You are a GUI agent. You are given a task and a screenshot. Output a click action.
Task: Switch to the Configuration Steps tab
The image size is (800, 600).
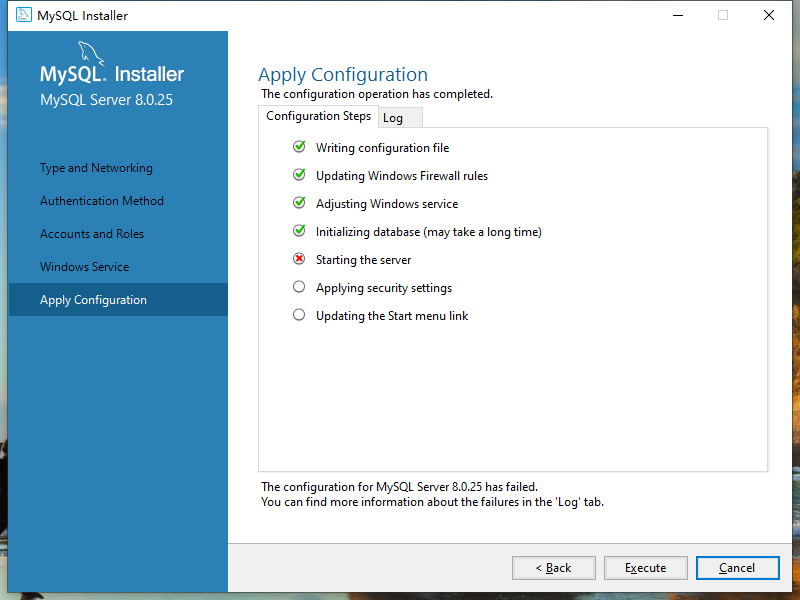tap(318, 116)
